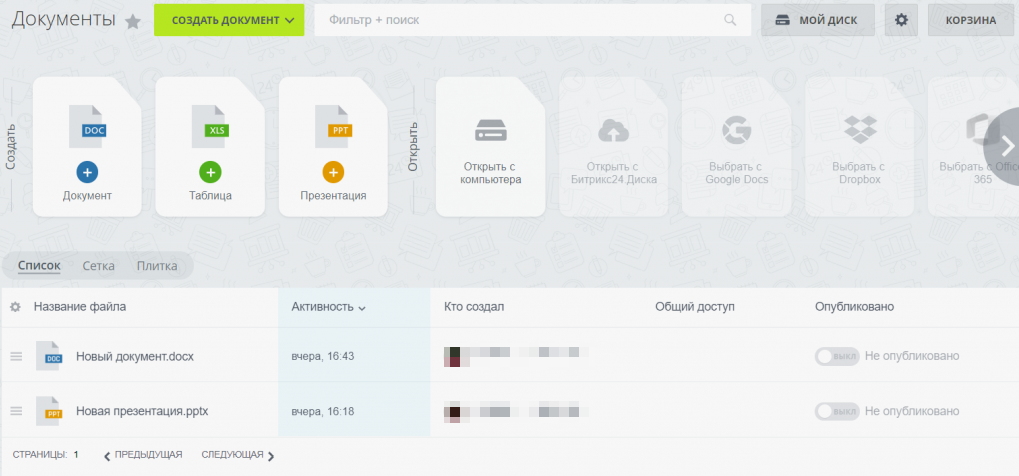Open row menu for Новый документ.docx
This screenshot has height=476, width=1019.
click(x=16, y=356)
